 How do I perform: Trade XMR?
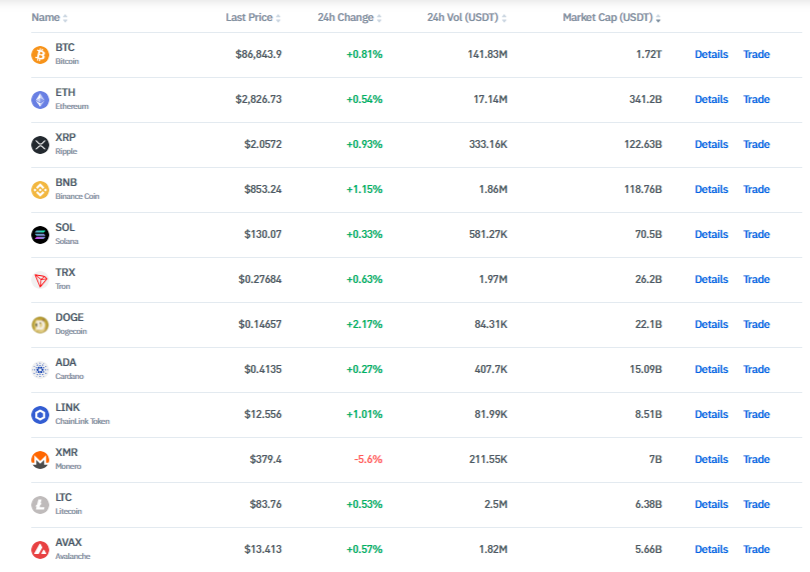756,459
